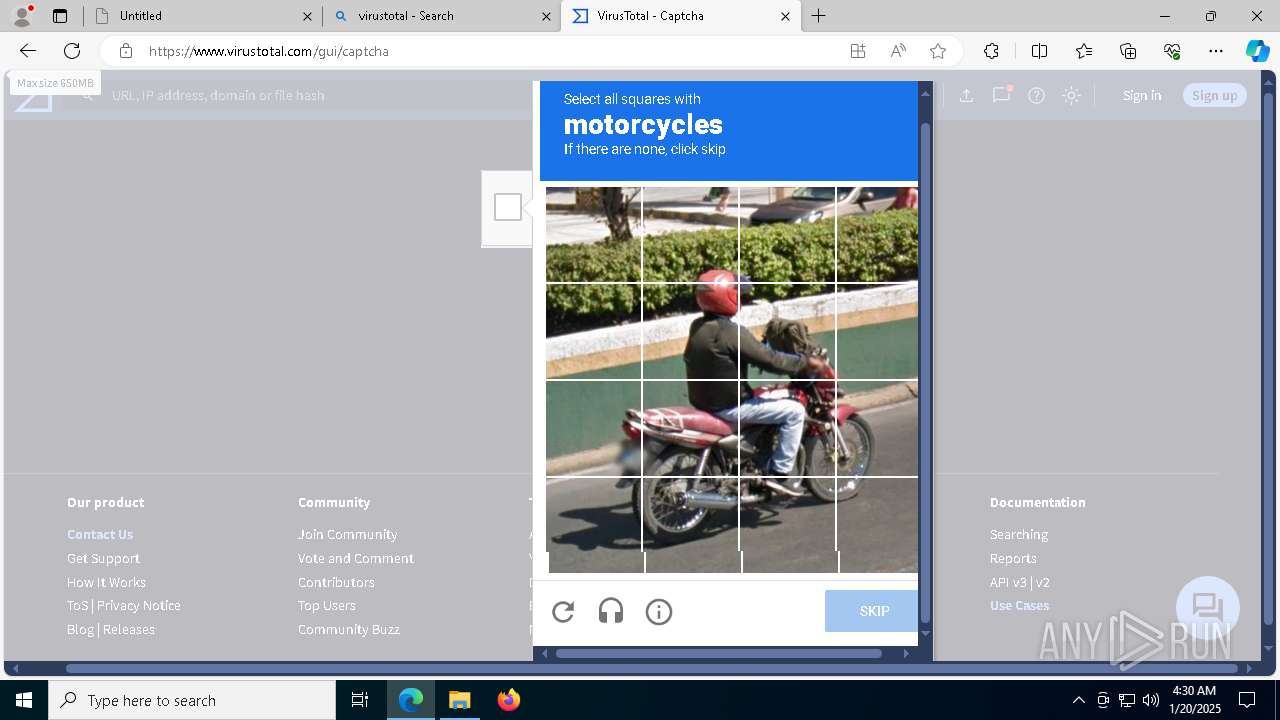Open Contributors link
Screen dimensions: 1280x720
(336, 582)
